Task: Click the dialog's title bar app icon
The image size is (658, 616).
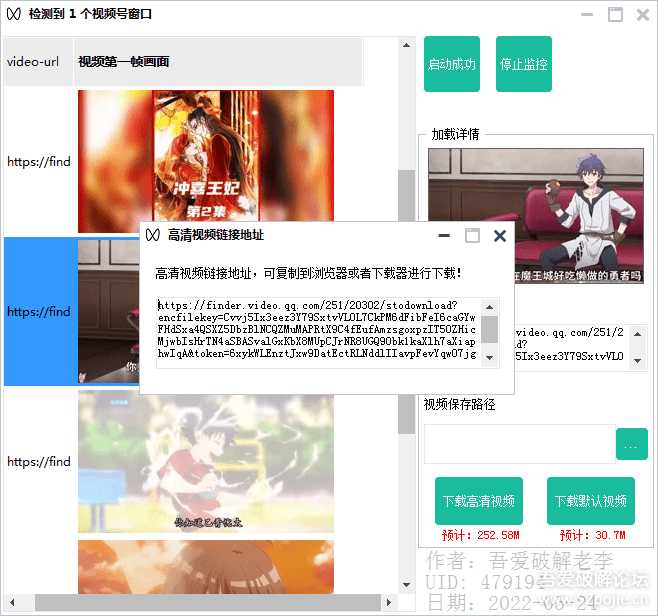Action: [x=153, y=235]
